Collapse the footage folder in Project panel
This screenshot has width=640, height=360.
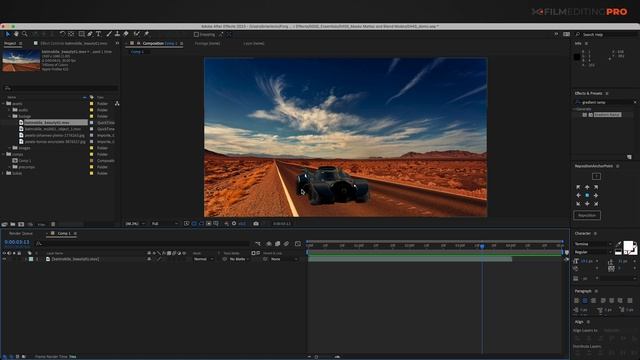click(10, 116)
